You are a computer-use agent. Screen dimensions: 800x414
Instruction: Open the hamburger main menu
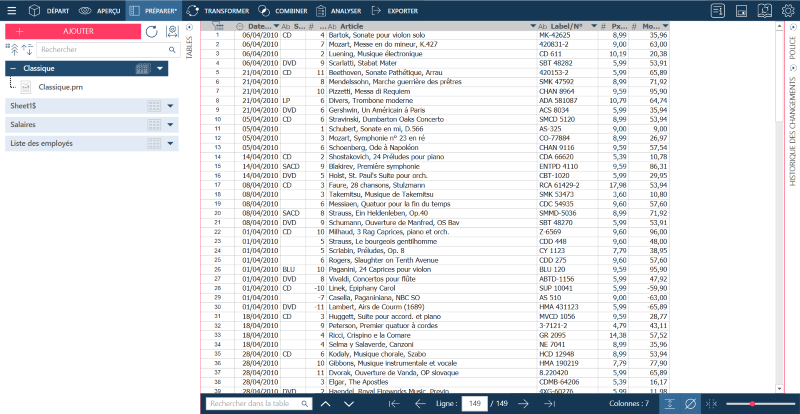pos(11,10)
